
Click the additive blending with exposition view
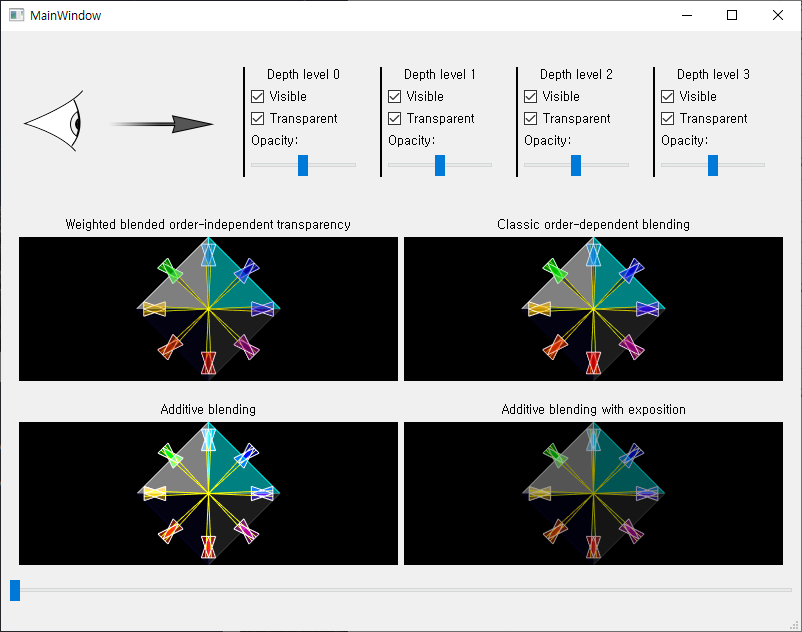[593, 493]
